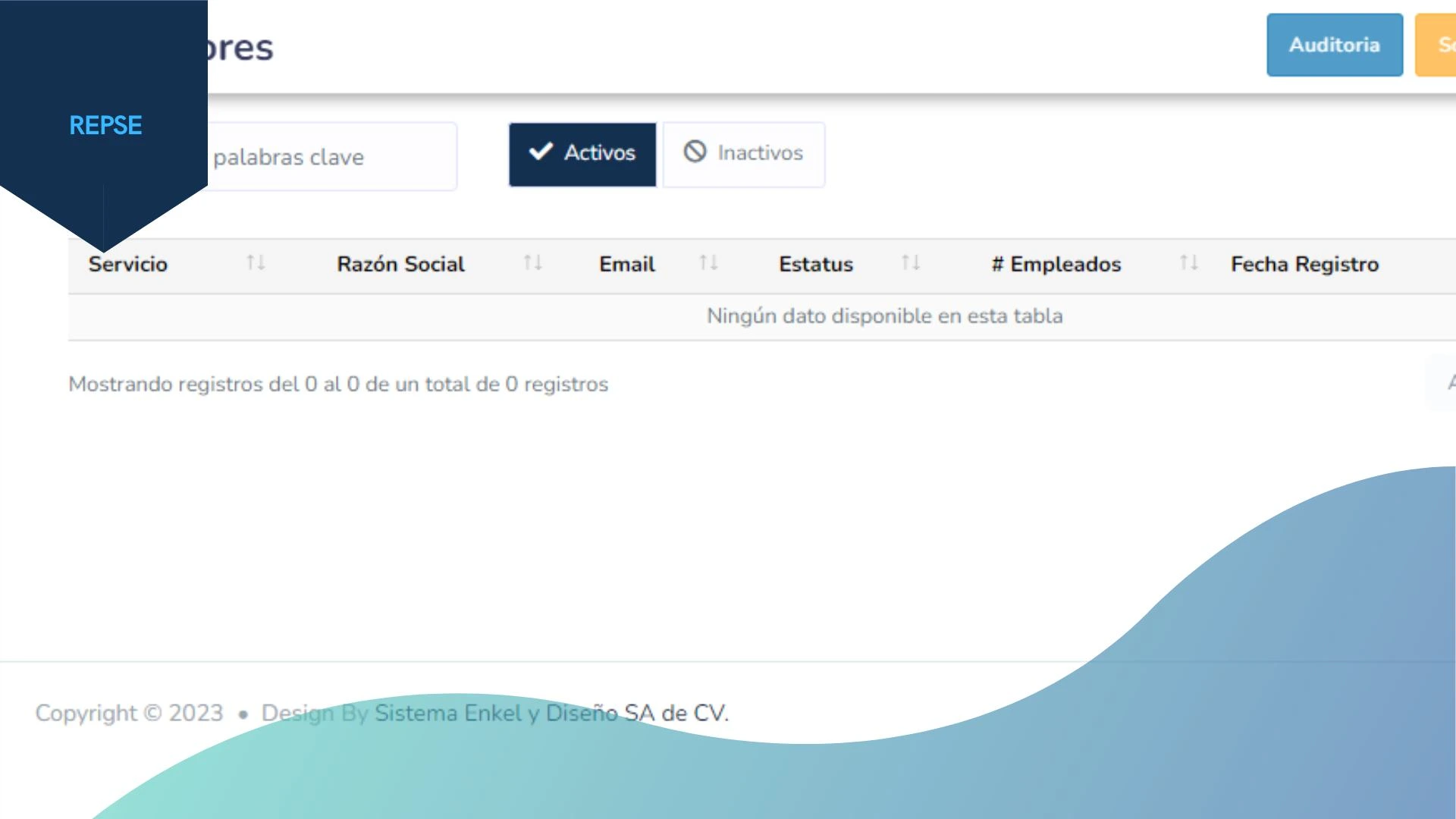Click the sort arrows beside Servicio
The width and height of the screenshot is (1456, 819).
256,263
